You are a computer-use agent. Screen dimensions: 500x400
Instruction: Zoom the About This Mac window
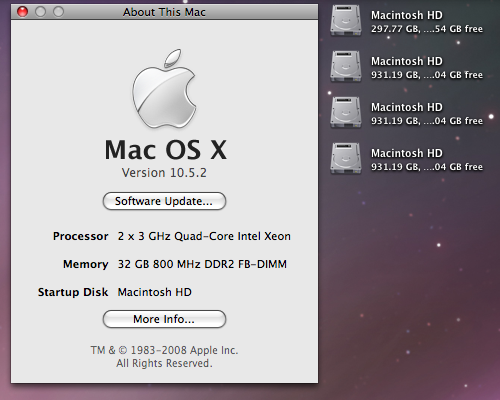click(59, 12)
